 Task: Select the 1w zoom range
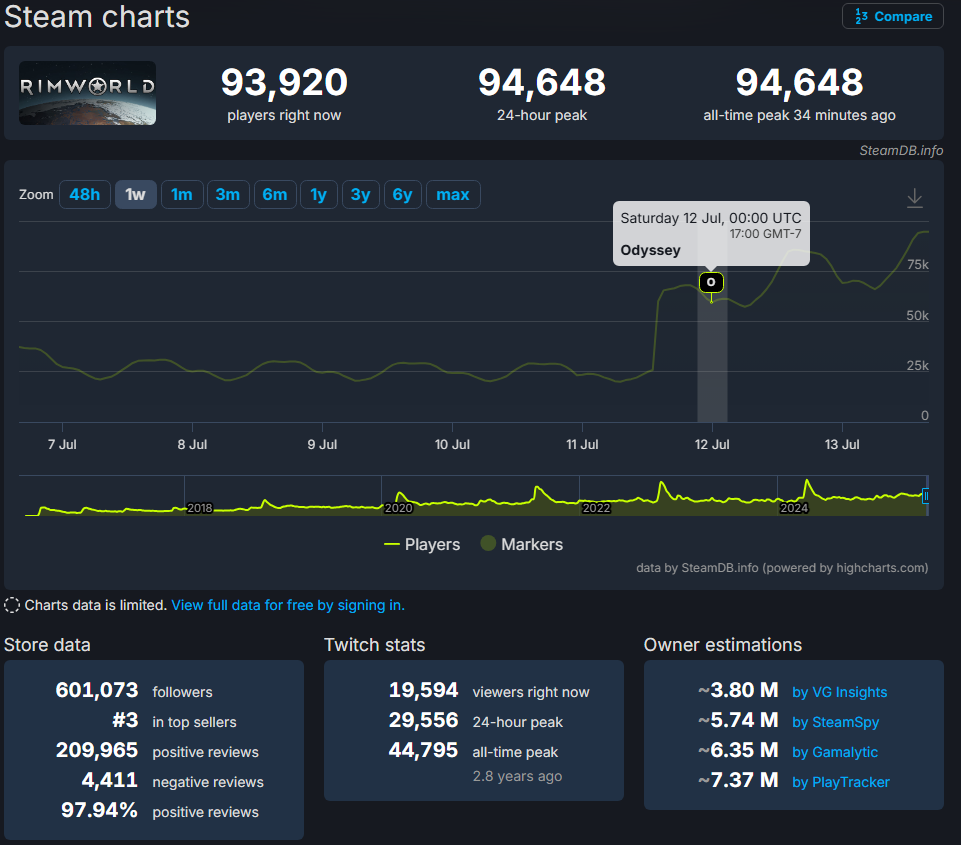click(135, 195)
